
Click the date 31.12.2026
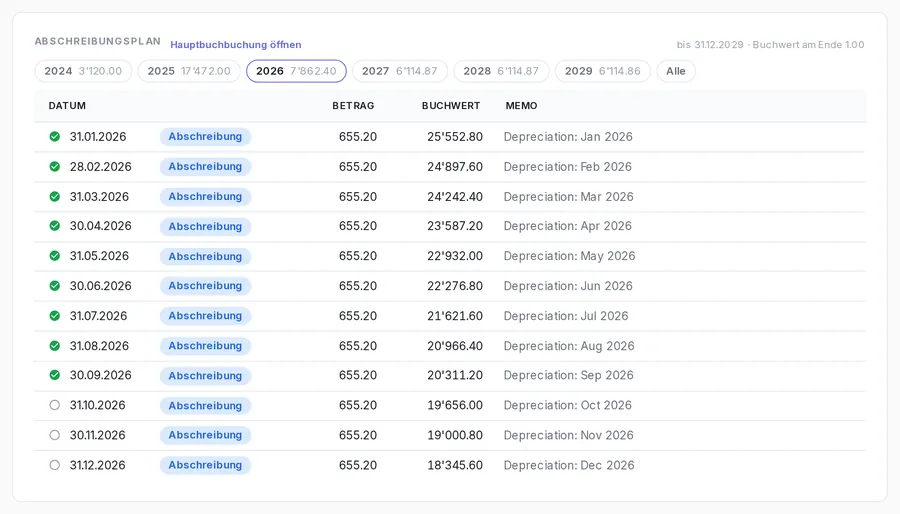coord(98,465)
